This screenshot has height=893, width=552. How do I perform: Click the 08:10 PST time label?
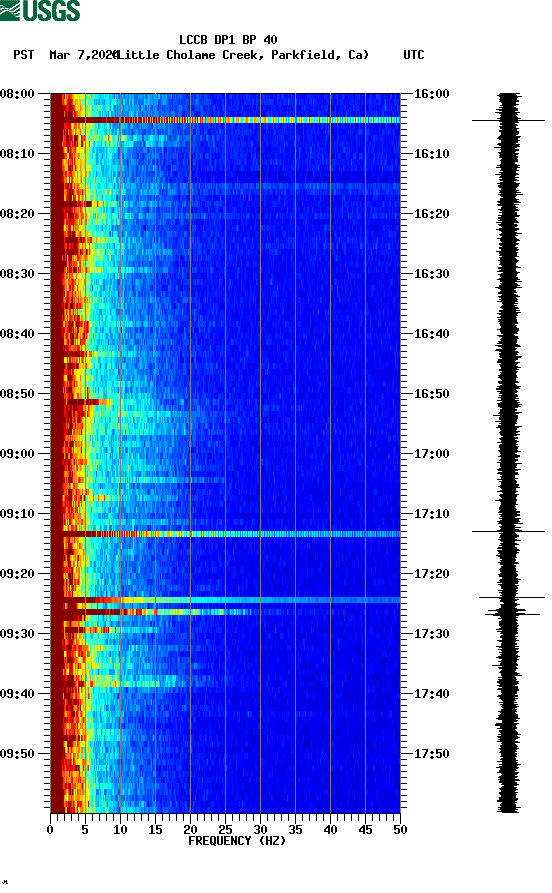[x=17, y=154]
